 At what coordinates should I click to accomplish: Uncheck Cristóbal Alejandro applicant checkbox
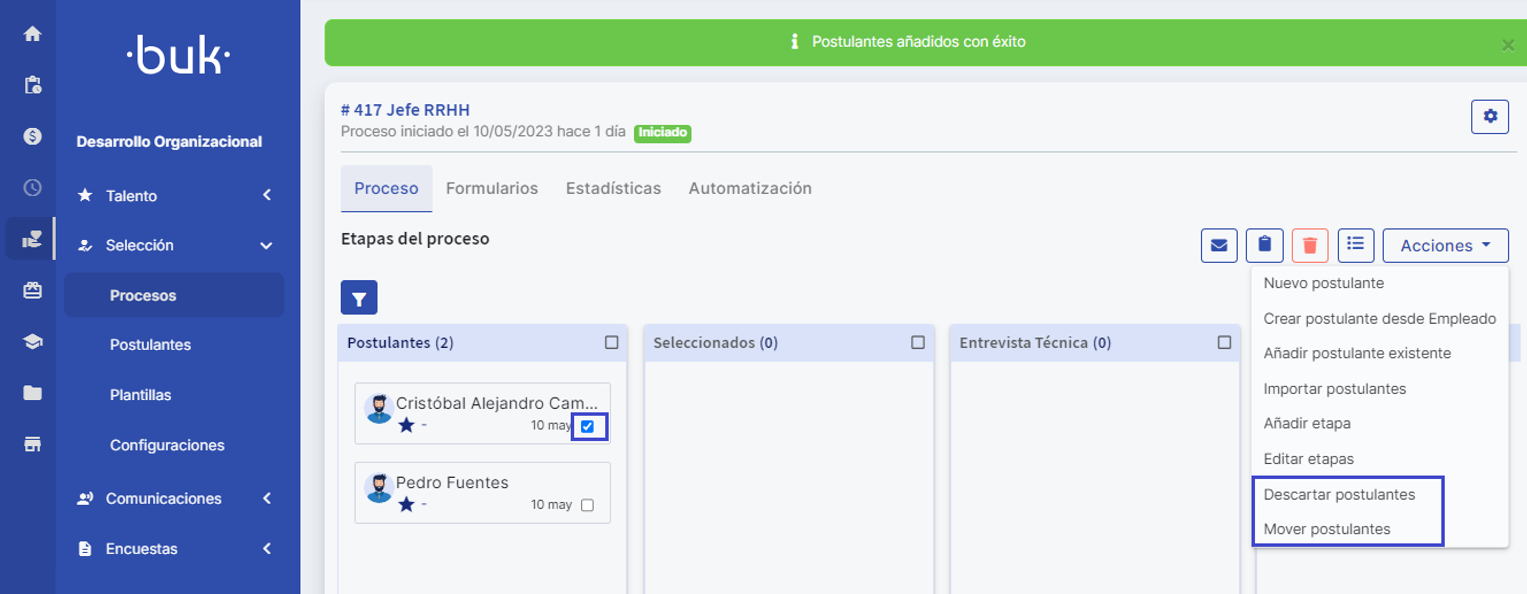[588, 427]
